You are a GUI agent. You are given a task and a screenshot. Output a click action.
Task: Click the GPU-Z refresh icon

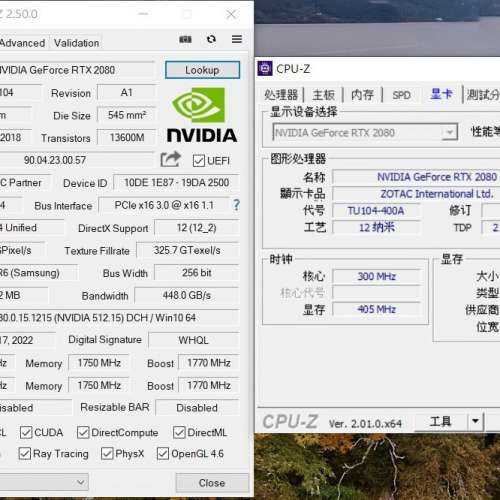tap(211, 39)
